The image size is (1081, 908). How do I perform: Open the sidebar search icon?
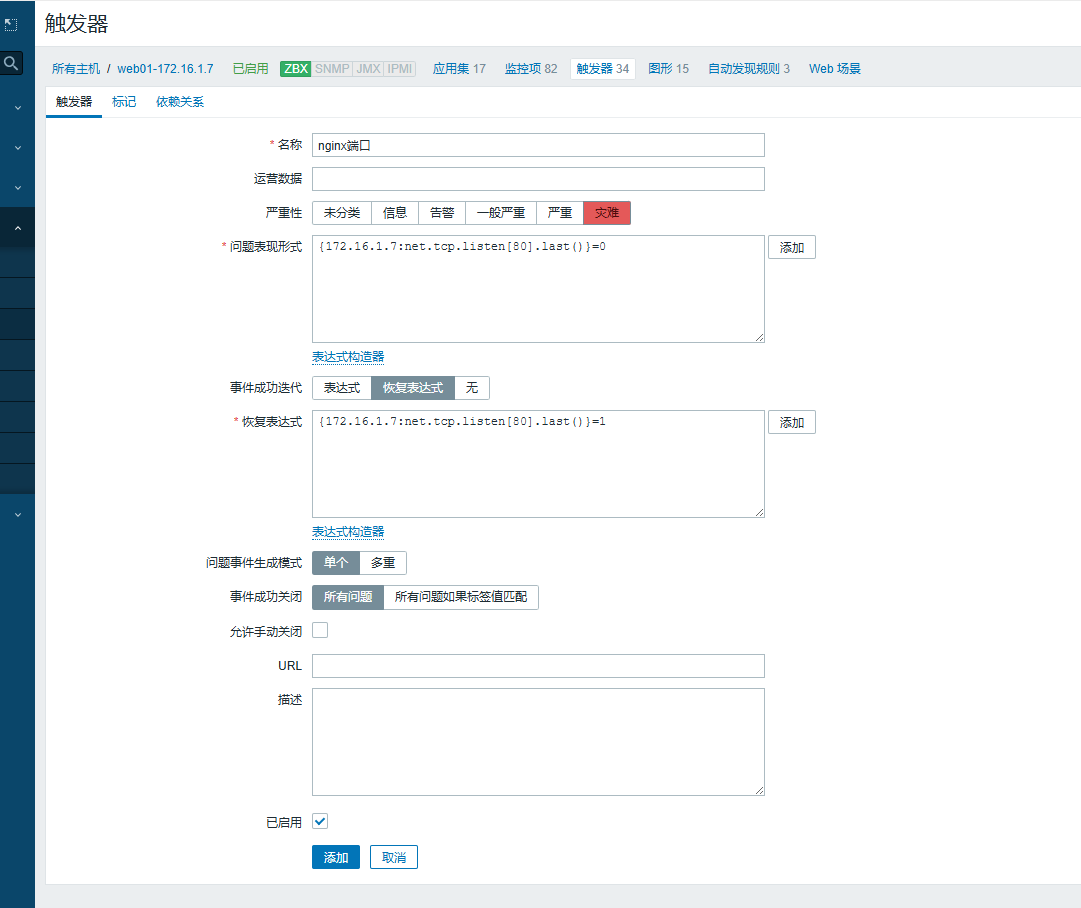coord(11,63)
